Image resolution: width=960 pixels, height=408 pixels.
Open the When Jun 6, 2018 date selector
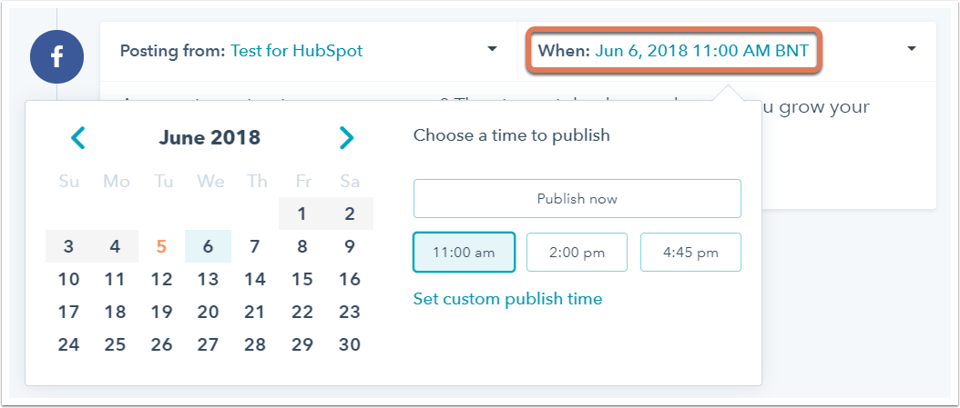tap(672, 50)
